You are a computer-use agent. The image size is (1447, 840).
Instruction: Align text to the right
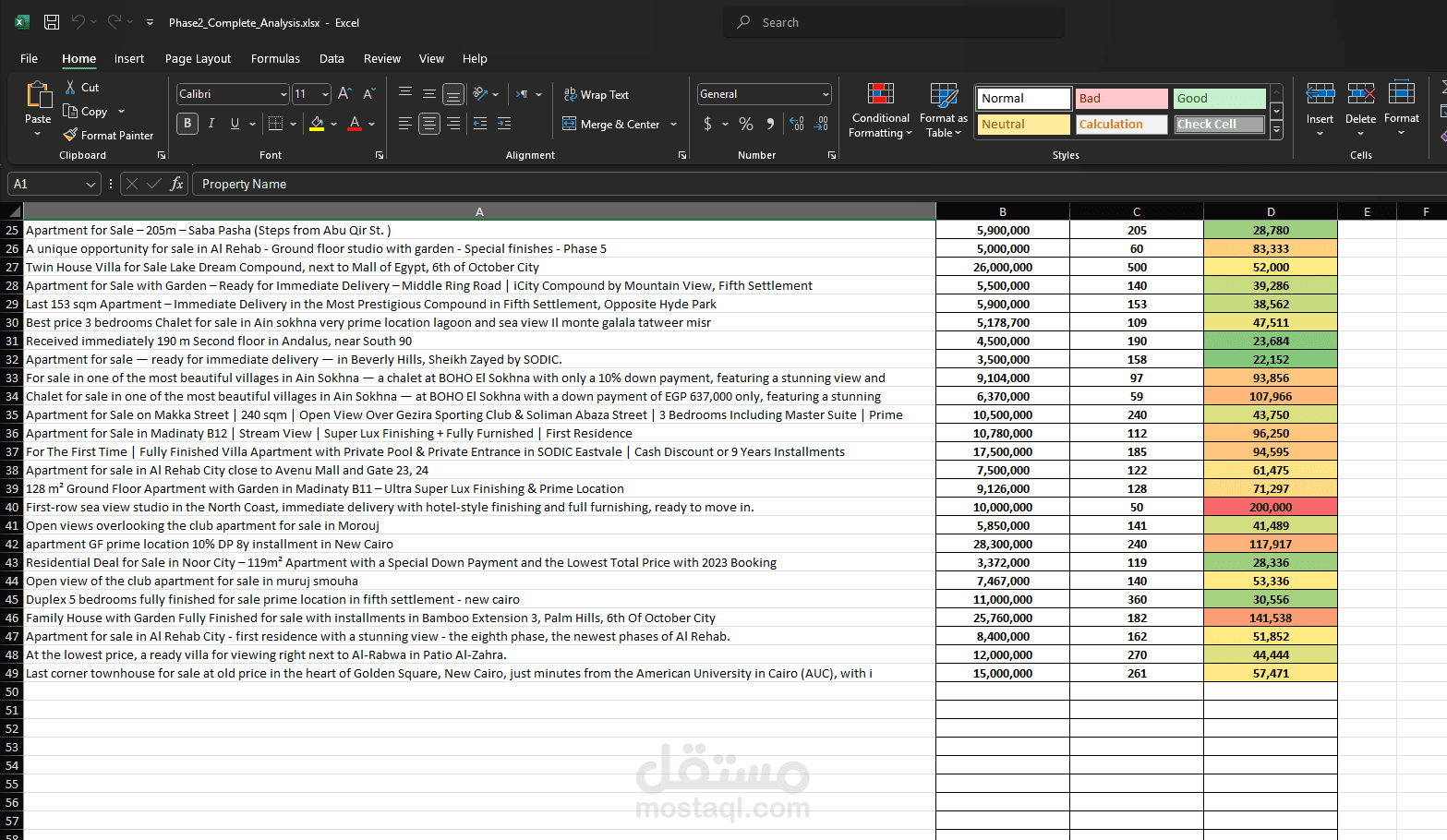(x=453, y=124)
